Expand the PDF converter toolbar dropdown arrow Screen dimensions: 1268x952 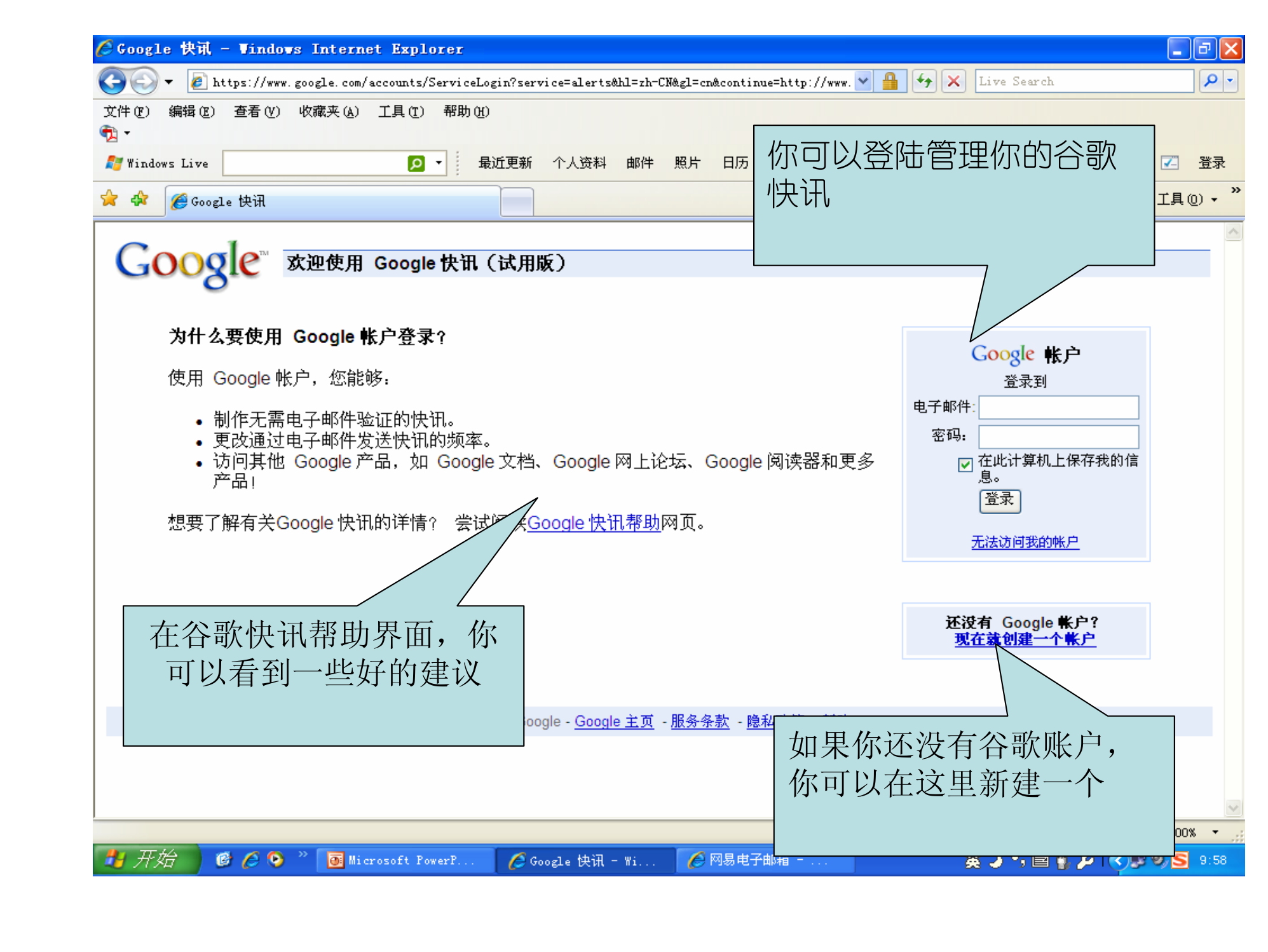127,133
